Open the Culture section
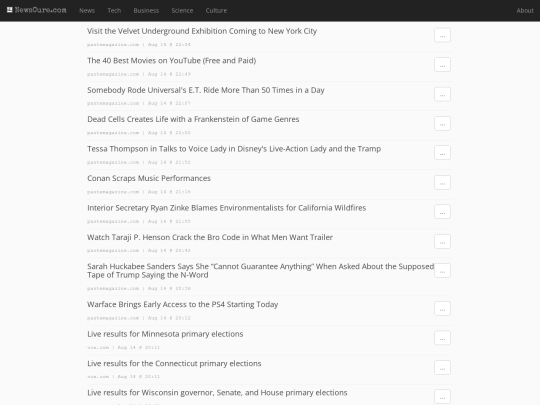 pos(216,11)
